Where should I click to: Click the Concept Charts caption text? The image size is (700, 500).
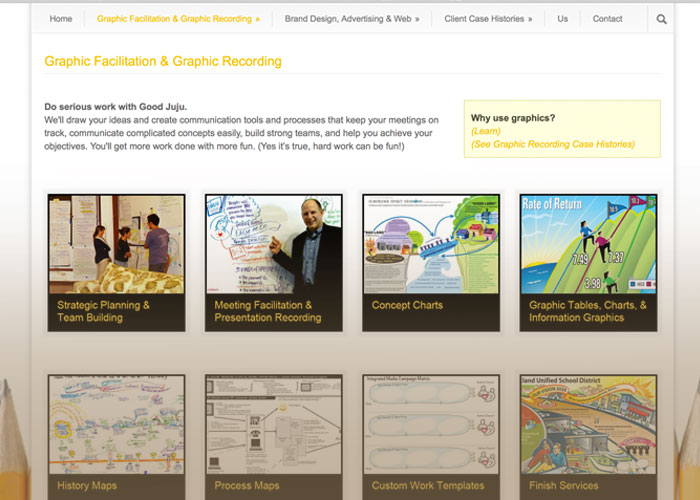click(407, 305)
